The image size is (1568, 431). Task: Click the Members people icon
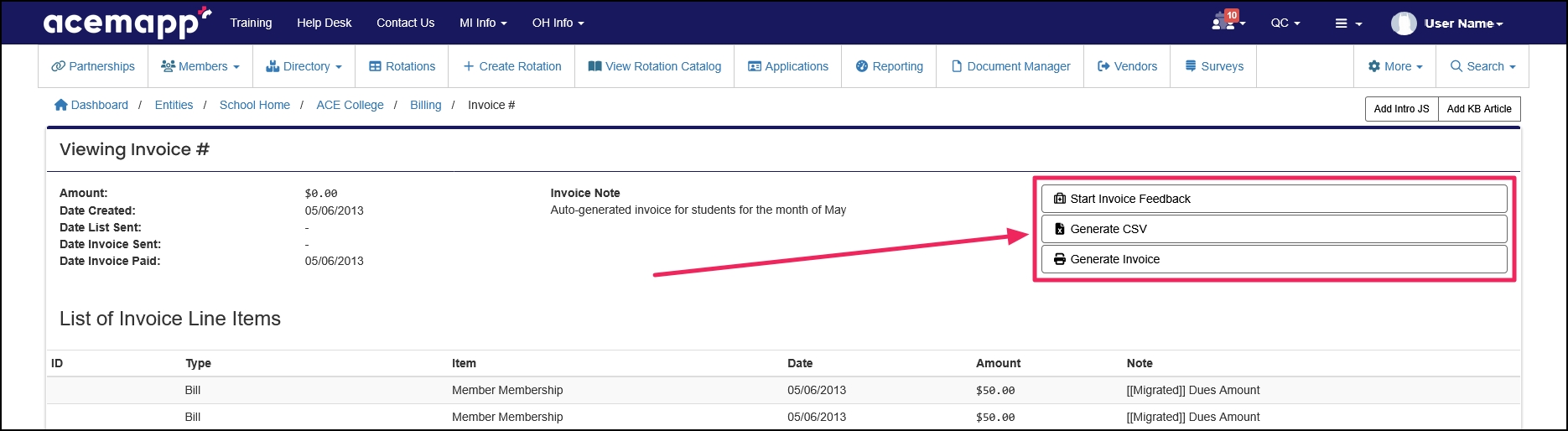pos(168,66)
